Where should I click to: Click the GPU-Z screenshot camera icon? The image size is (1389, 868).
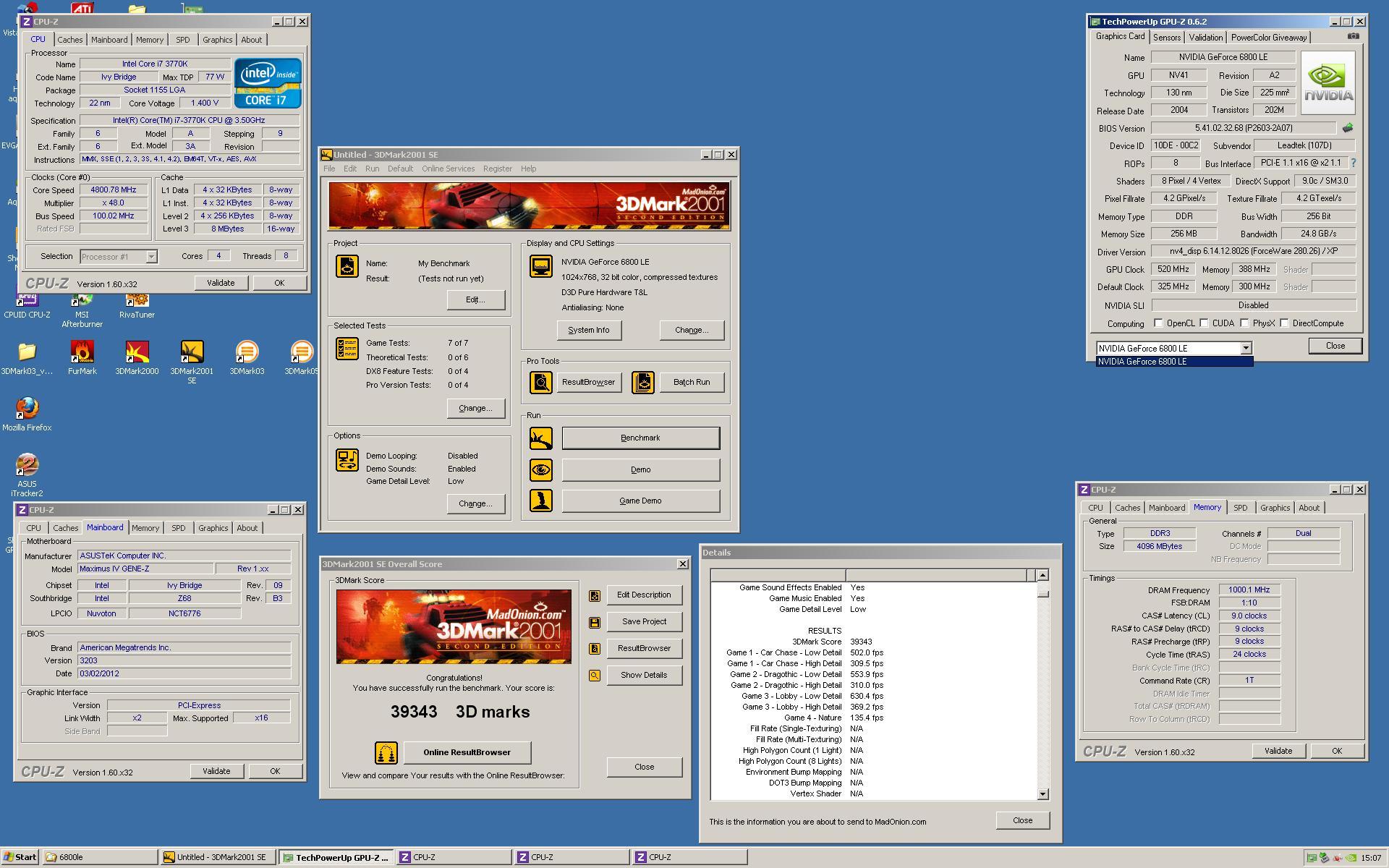[x=1353, y=36]
